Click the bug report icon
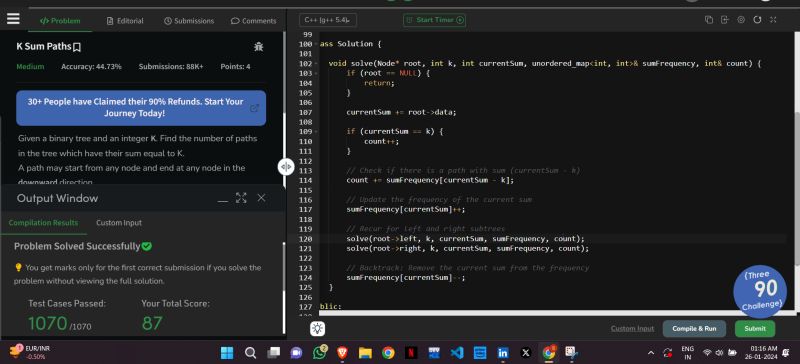 coord(259,46)
